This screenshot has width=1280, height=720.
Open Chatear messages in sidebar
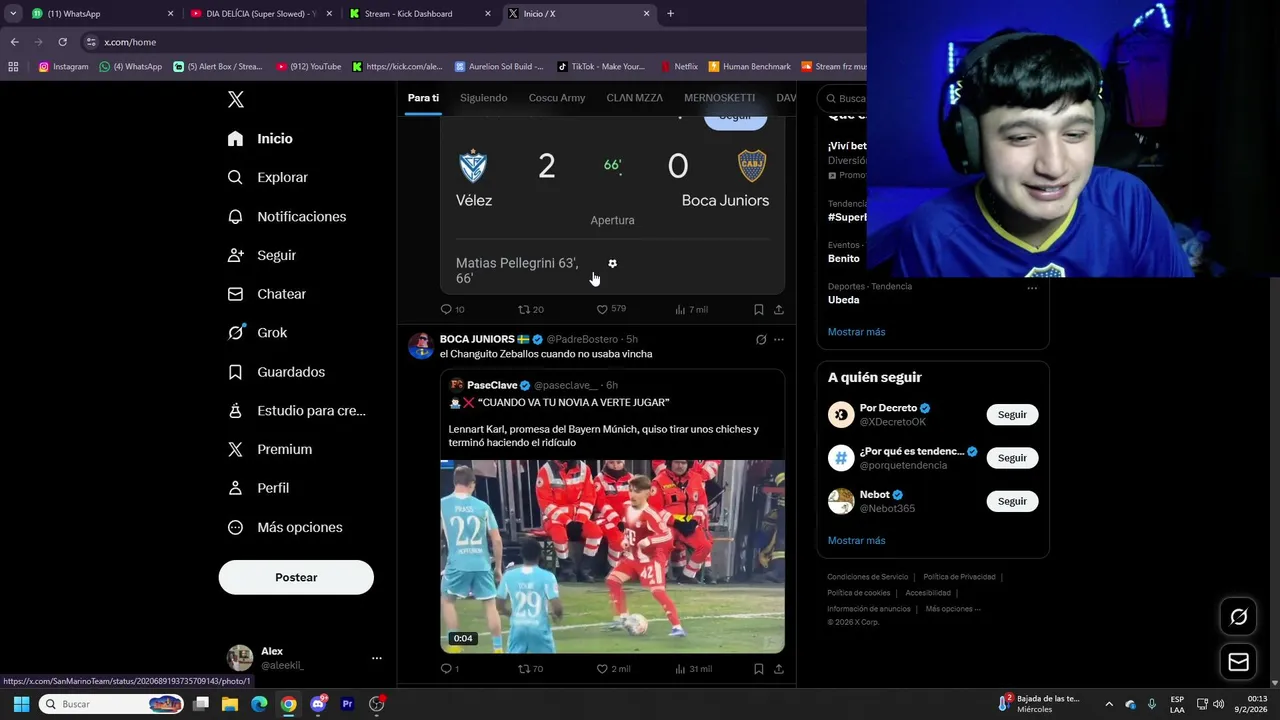267,294
